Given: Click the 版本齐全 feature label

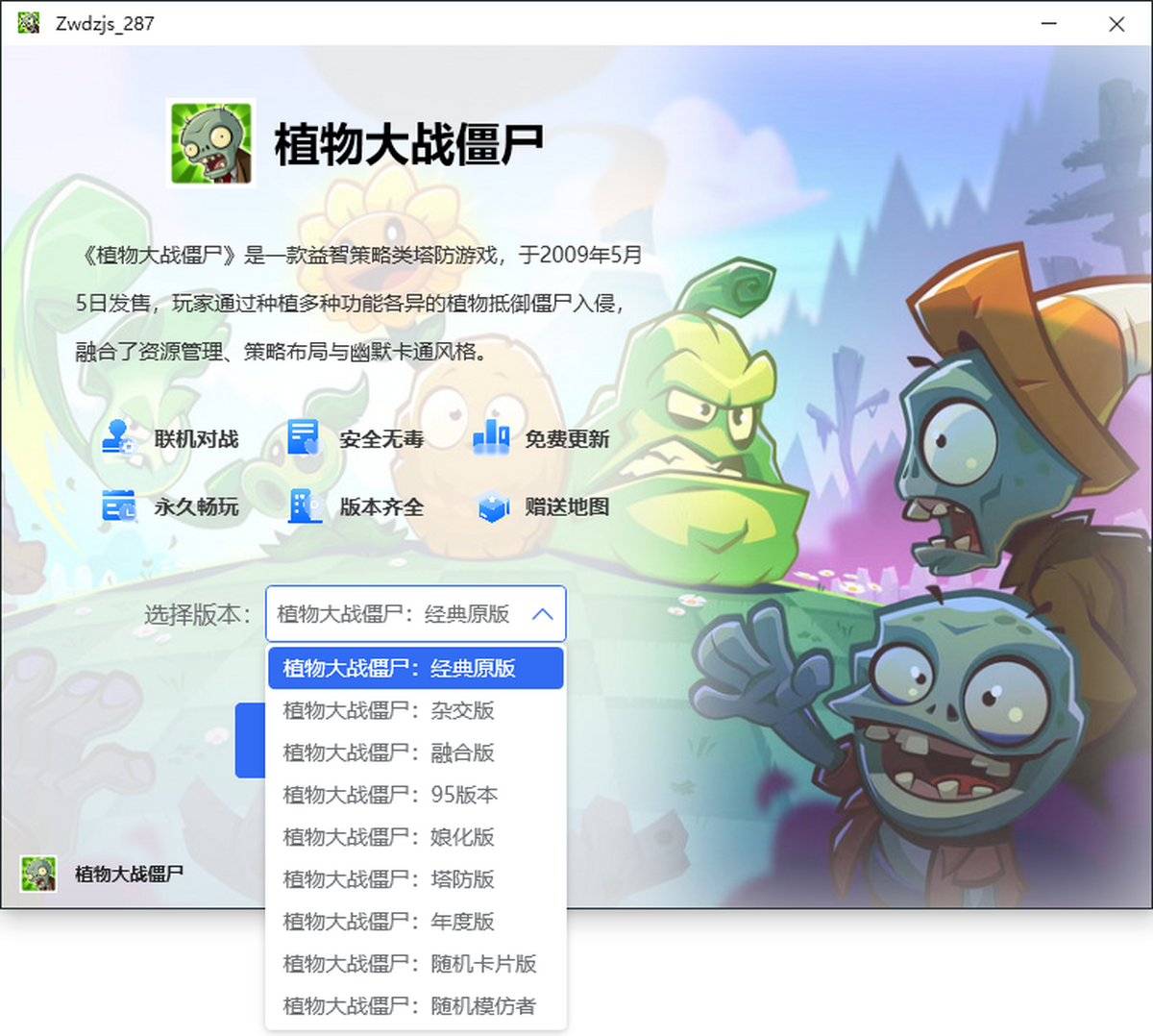Looking at the screenshot, I should point(381,506).
